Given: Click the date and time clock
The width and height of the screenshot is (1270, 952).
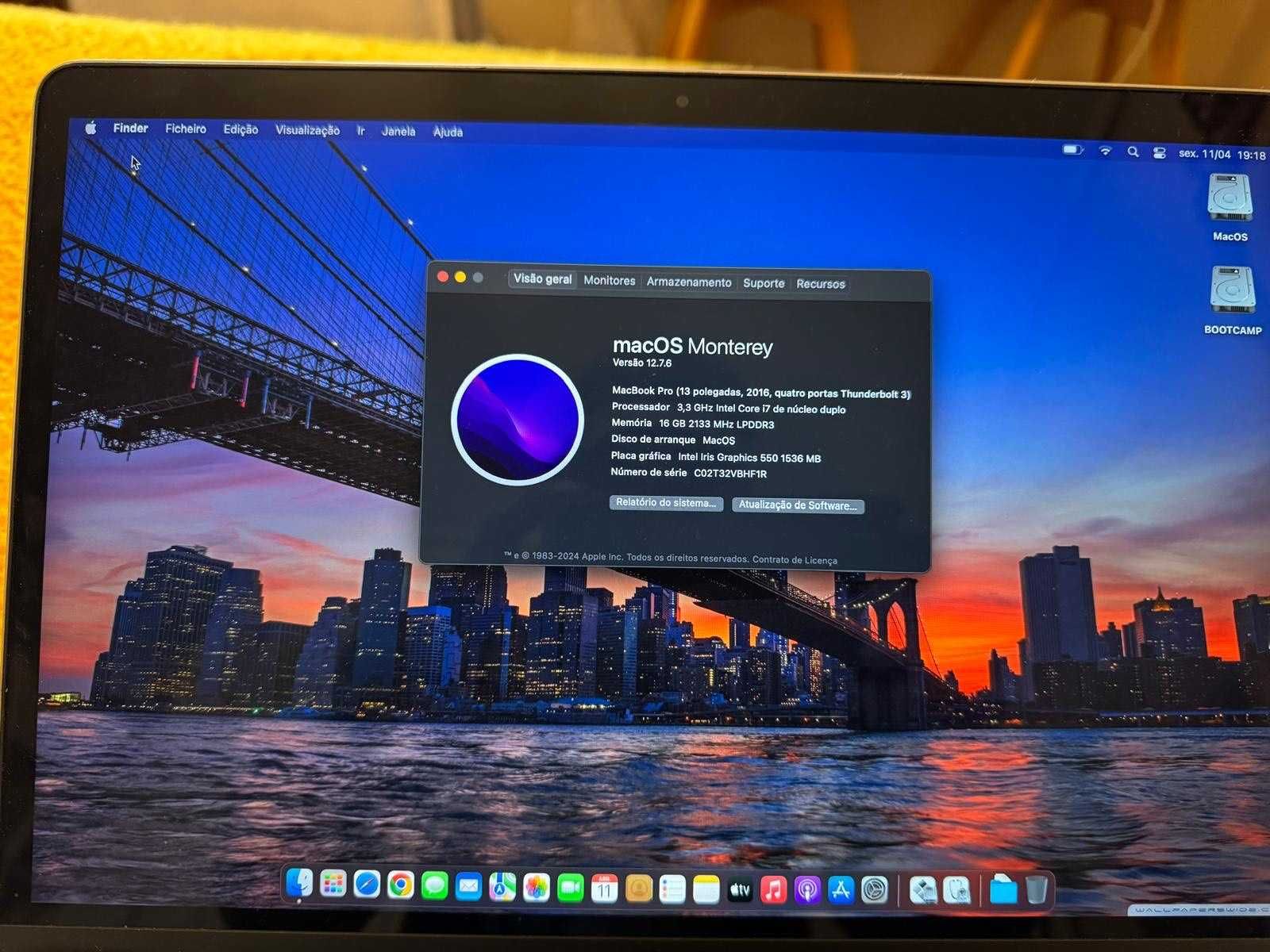Looking at the screenshot, I should [1222, 155].
